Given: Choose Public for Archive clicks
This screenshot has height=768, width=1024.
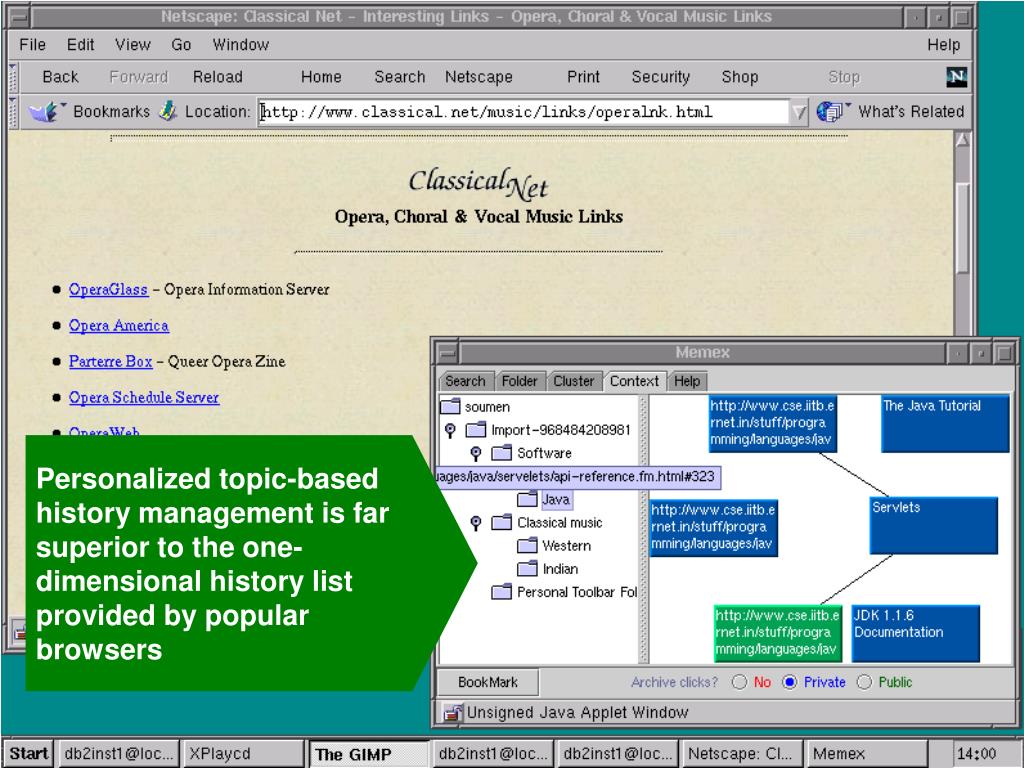Looking at the screenshot, I should (864, 682).
